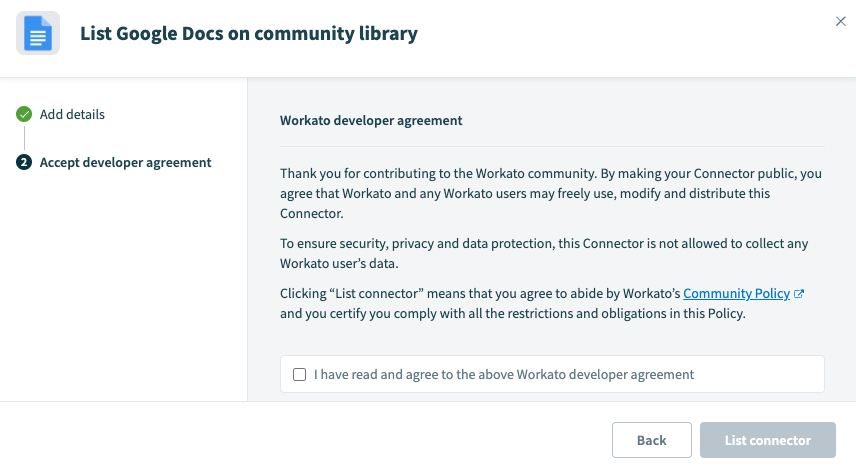The height and width of the screenshot is (469, 856).
Task: Click the 'I have read and agree' label
Action: tap(504, 374)
